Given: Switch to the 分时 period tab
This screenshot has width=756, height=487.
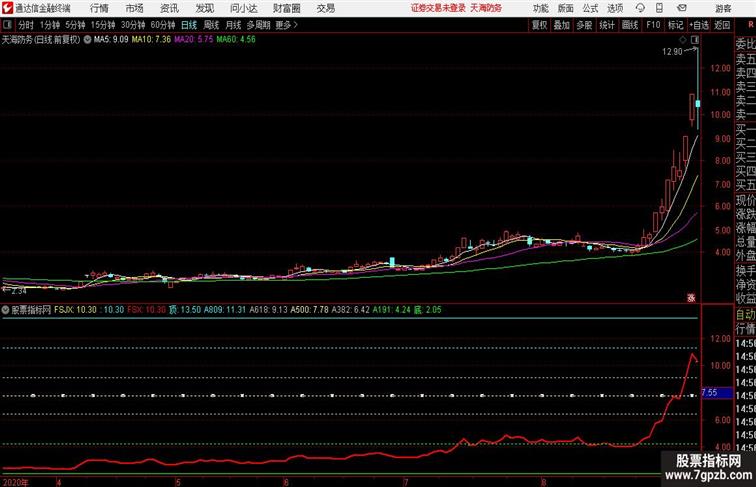Looking at the screenshot, I should [x=26, y=25].
